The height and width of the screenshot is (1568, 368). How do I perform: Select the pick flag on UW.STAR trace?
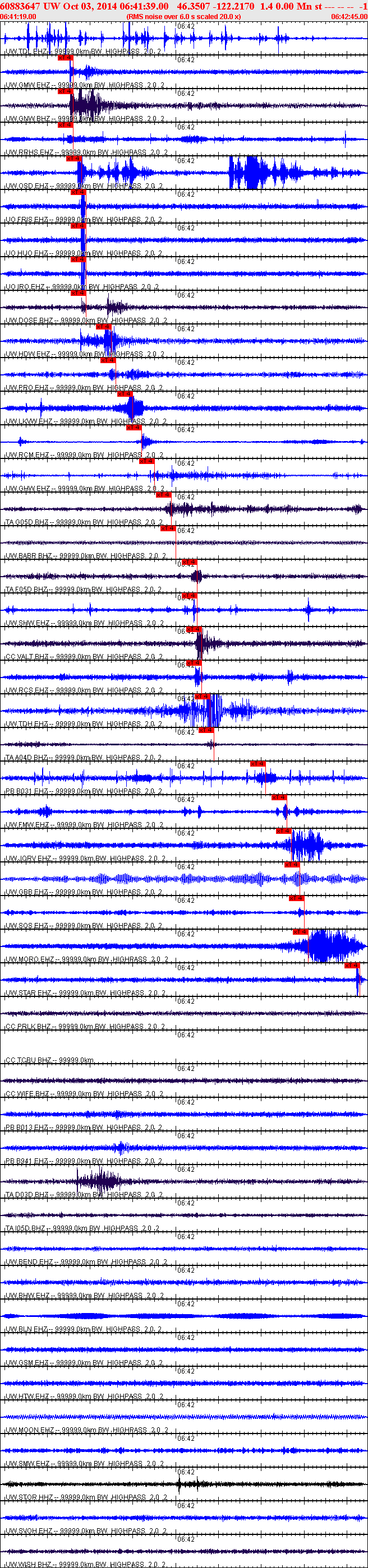(352, 966)
